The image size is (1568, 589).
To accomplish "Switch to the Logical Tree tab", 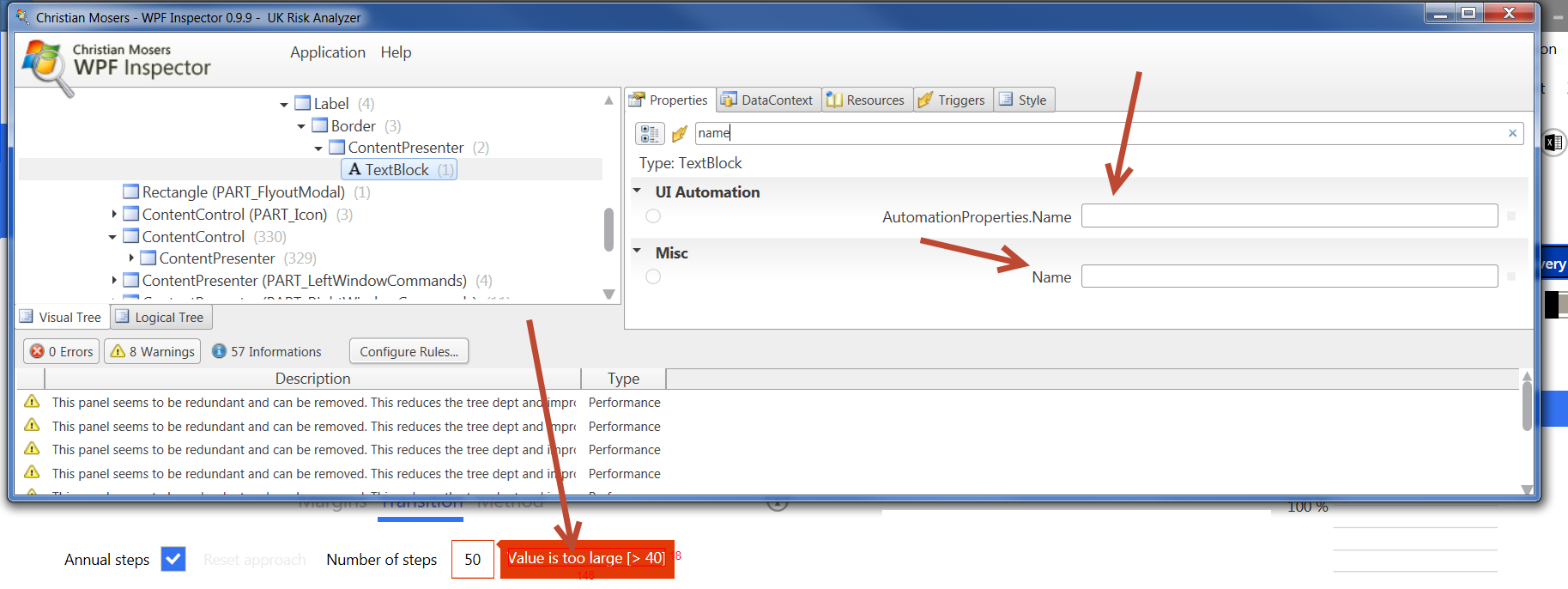I will pyautogui.click(x=160, y=318).
